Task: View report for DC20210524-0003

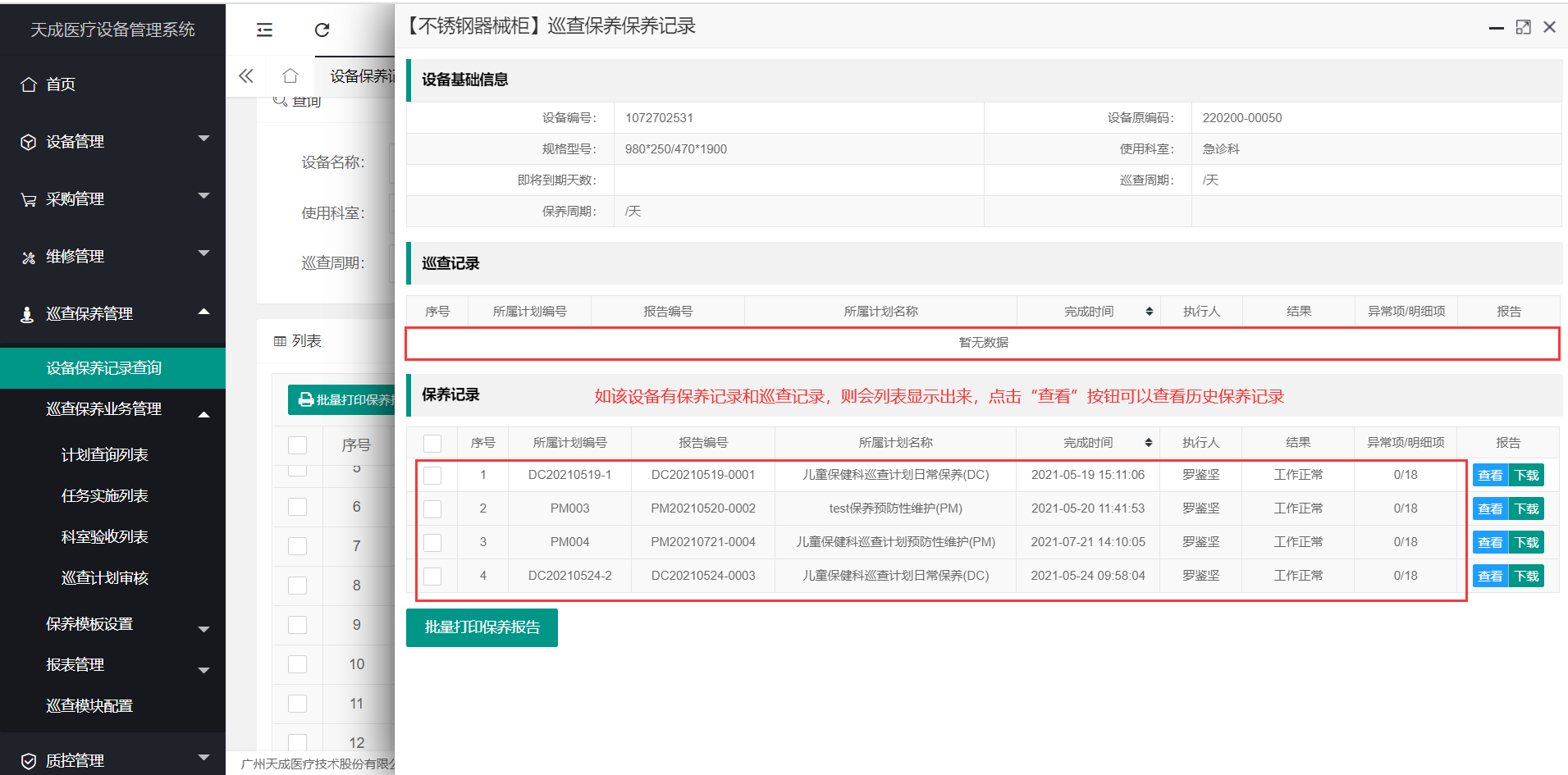Action: [1490, 577]
